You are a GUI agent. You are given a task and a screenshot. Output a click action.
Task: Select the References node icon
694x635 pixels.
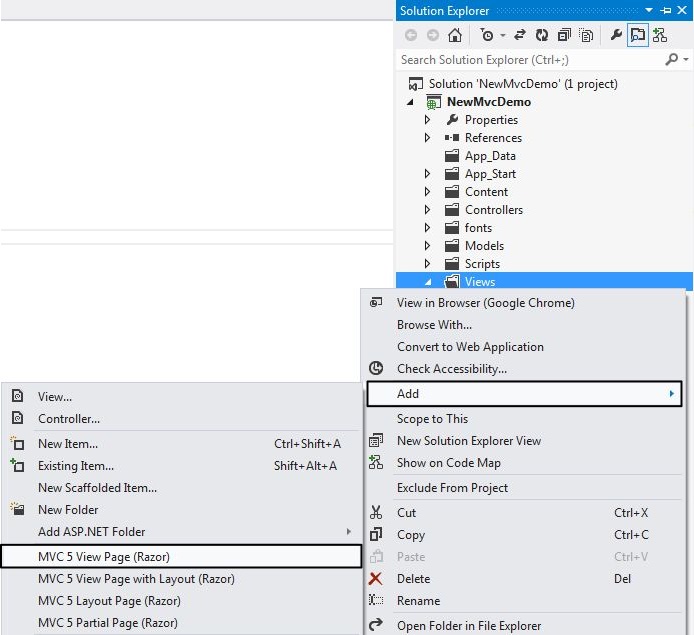coord(452,138)
